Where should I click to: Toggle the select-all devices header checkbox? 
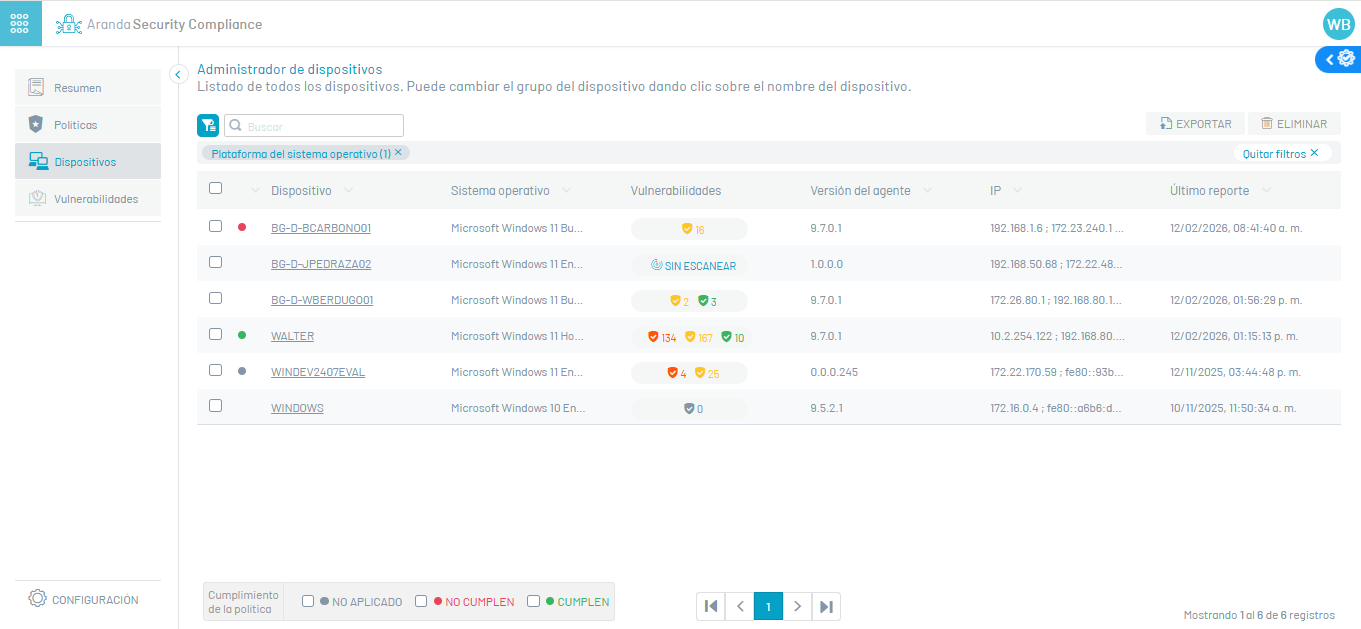pos(215,188)
